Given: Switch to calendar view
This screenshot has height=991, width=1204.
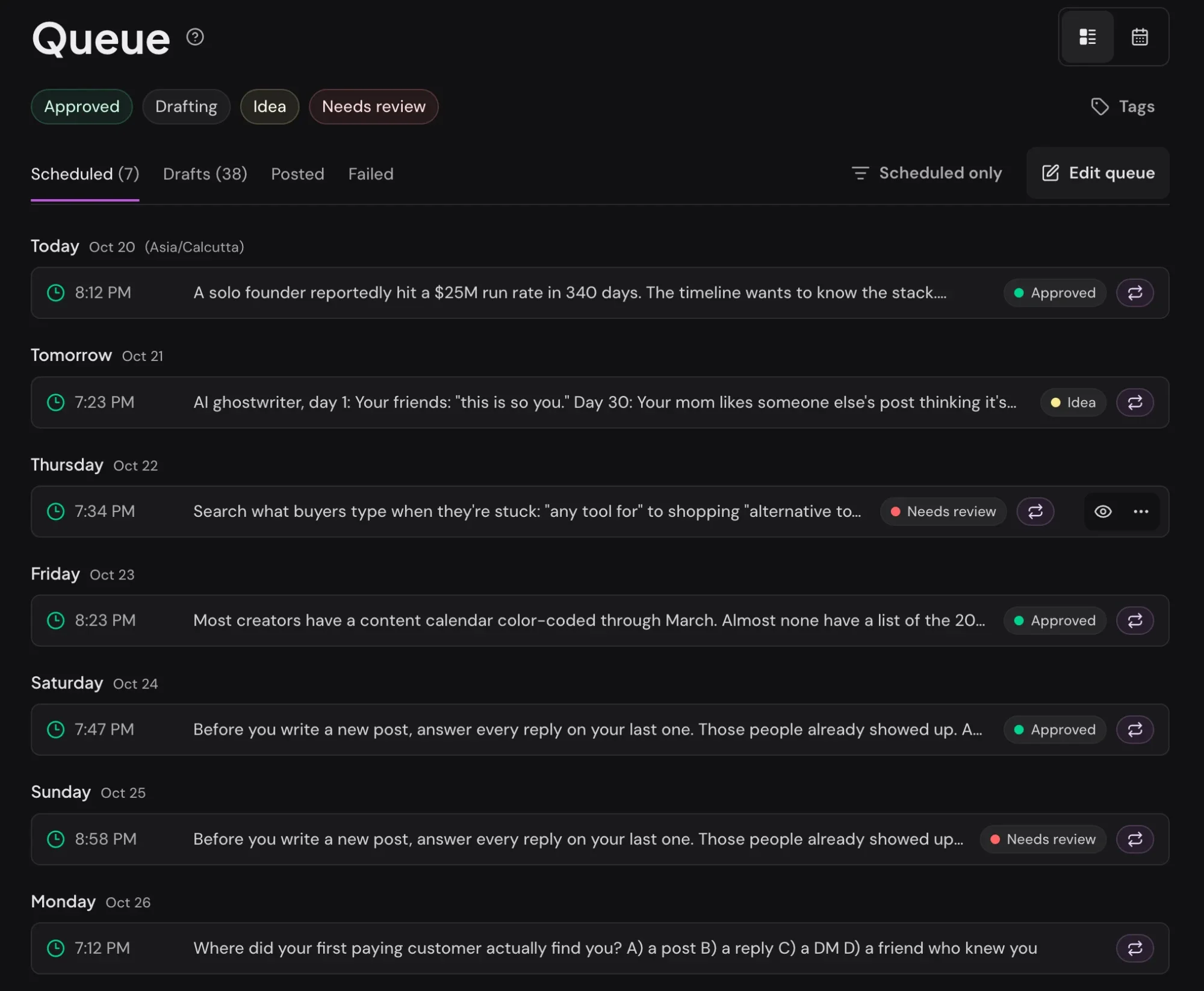Looking at the screenshot, I should click(1140, 37).
